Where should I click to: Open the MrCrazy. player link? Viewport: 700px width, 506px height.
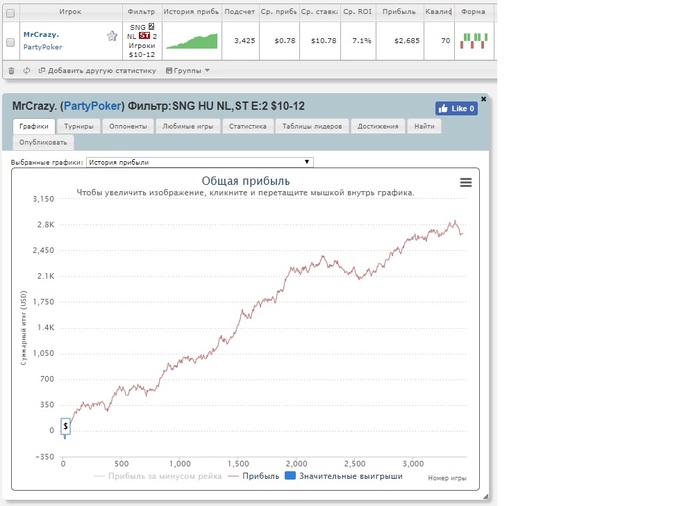click(41, 34)
